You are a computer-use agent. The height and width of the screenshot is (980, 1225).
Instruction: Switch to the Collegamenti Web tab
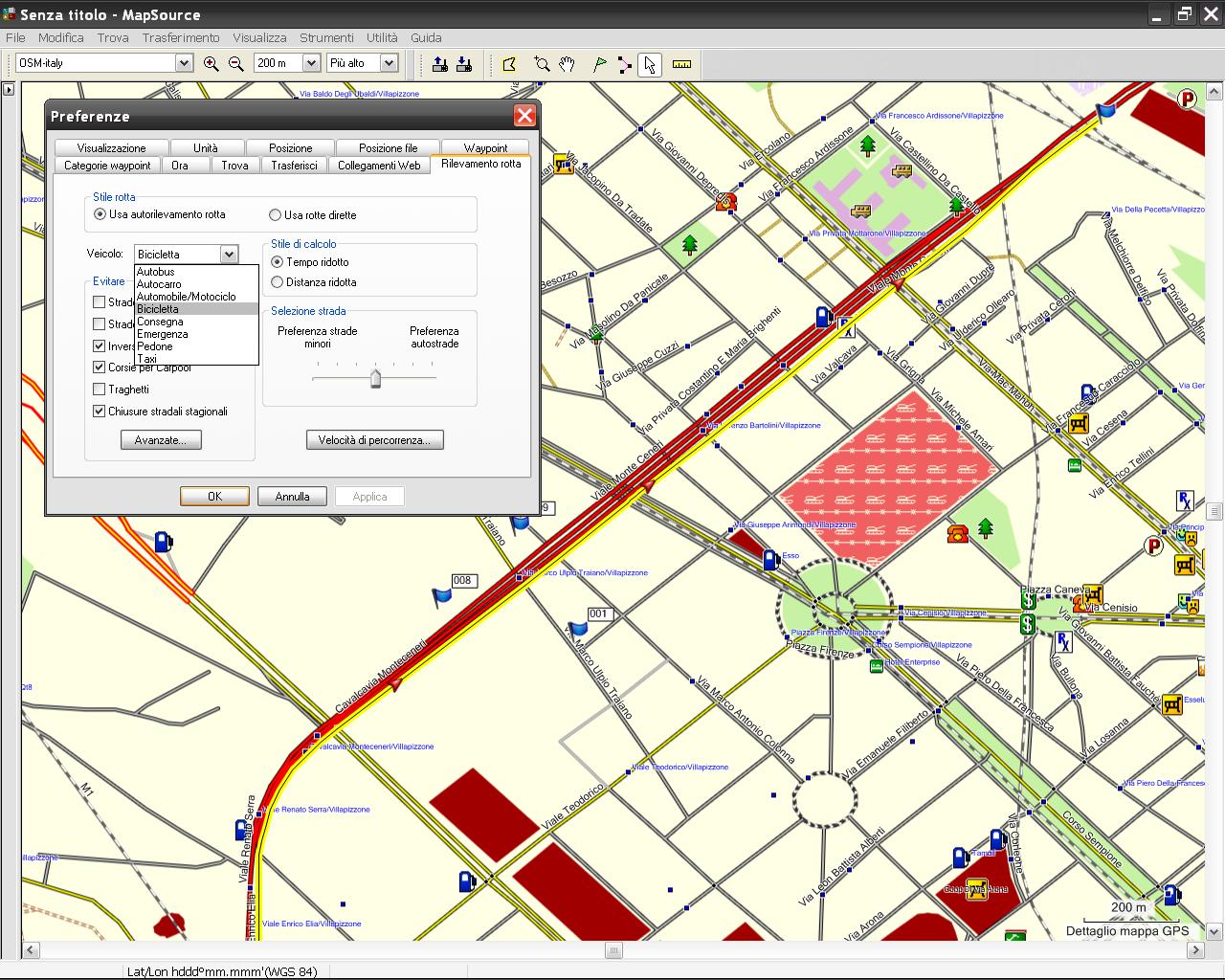click(x=379, y=166)
